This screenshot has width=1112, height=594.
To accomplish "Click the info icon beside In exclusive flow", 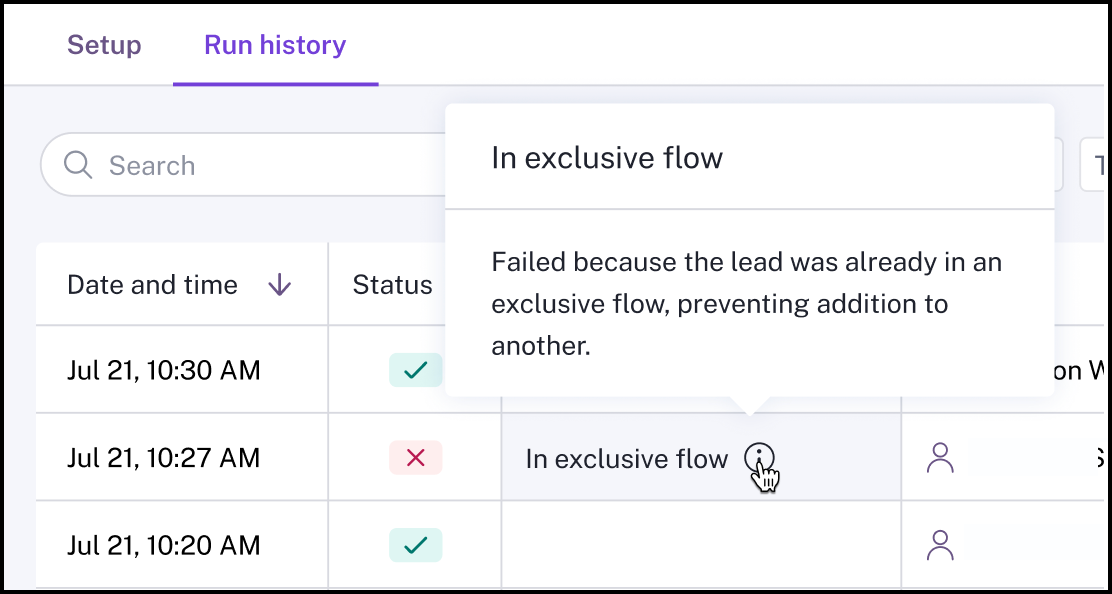I will pyautogui.click(x=760, y=459).
